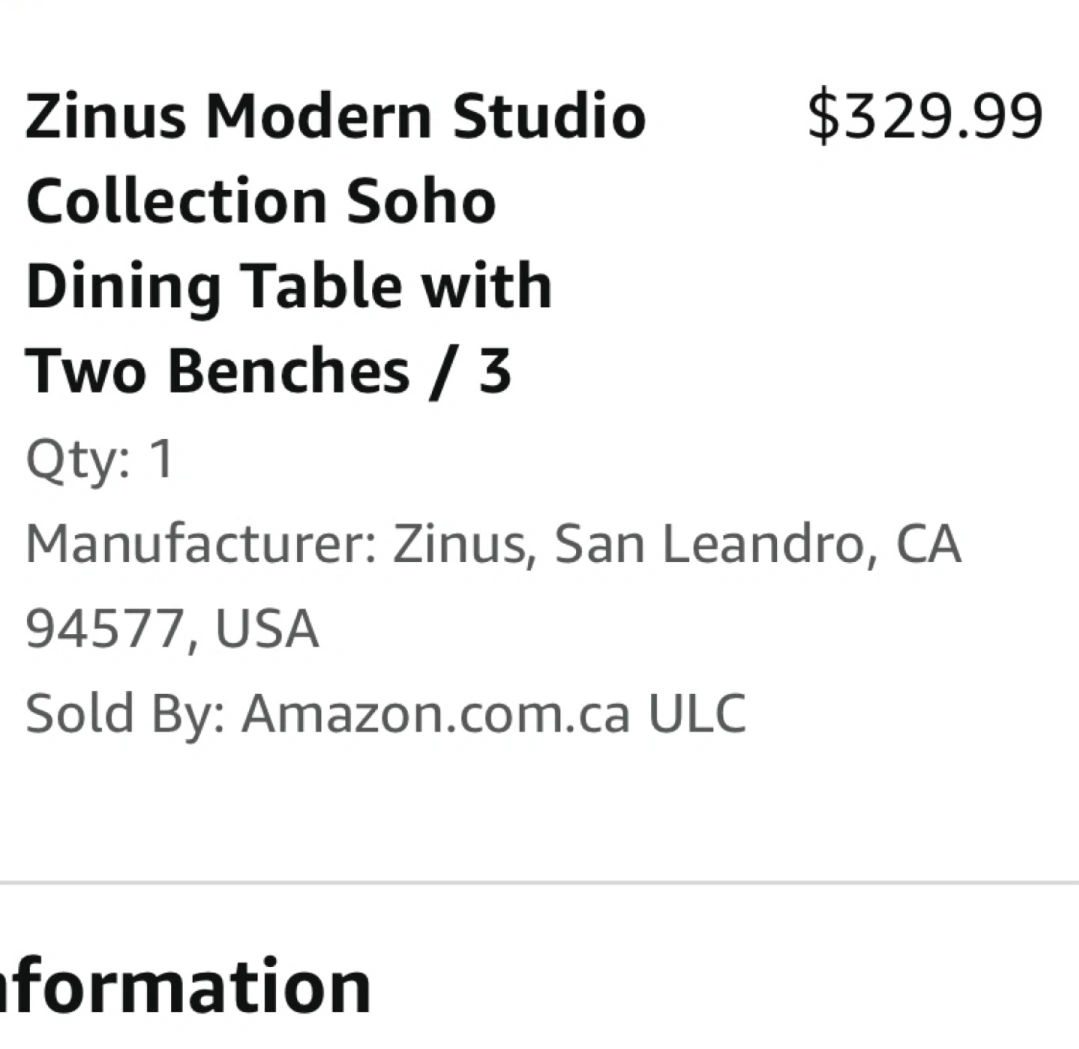The width and height of the screenshot is (1079, 1049).
Task: Click the word "Studio" in the title
Action: (549, 116)
